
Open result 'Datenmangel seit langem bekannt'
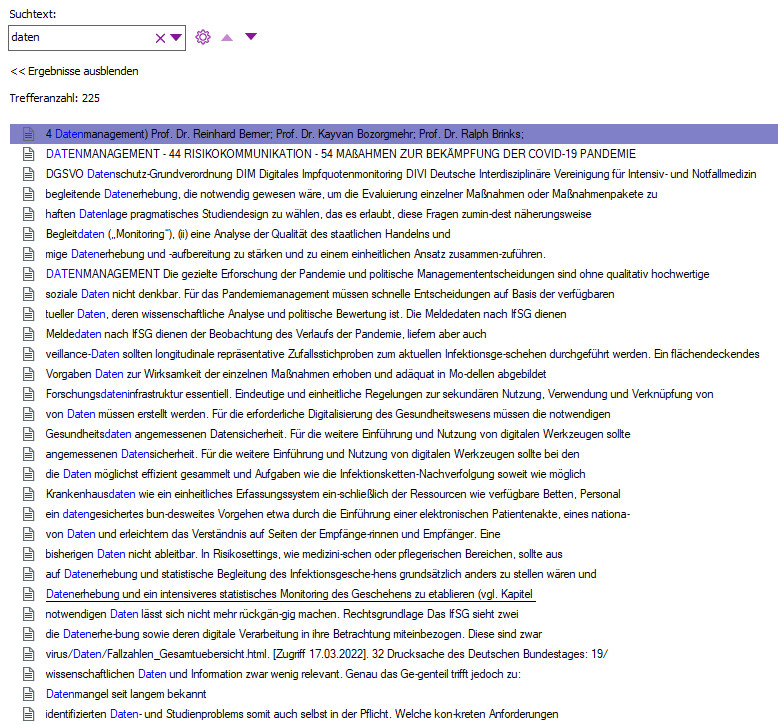126,694
